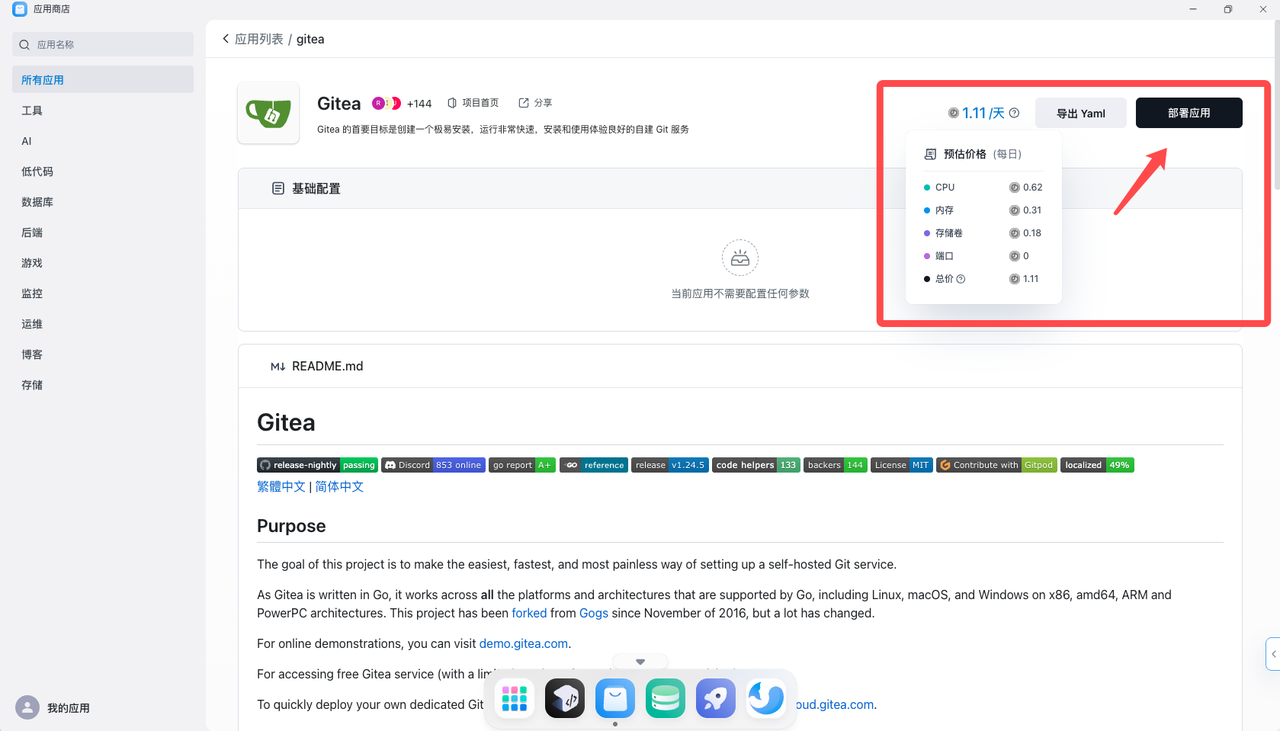Open the 应用列表 breadcrumb

(259, 39)
